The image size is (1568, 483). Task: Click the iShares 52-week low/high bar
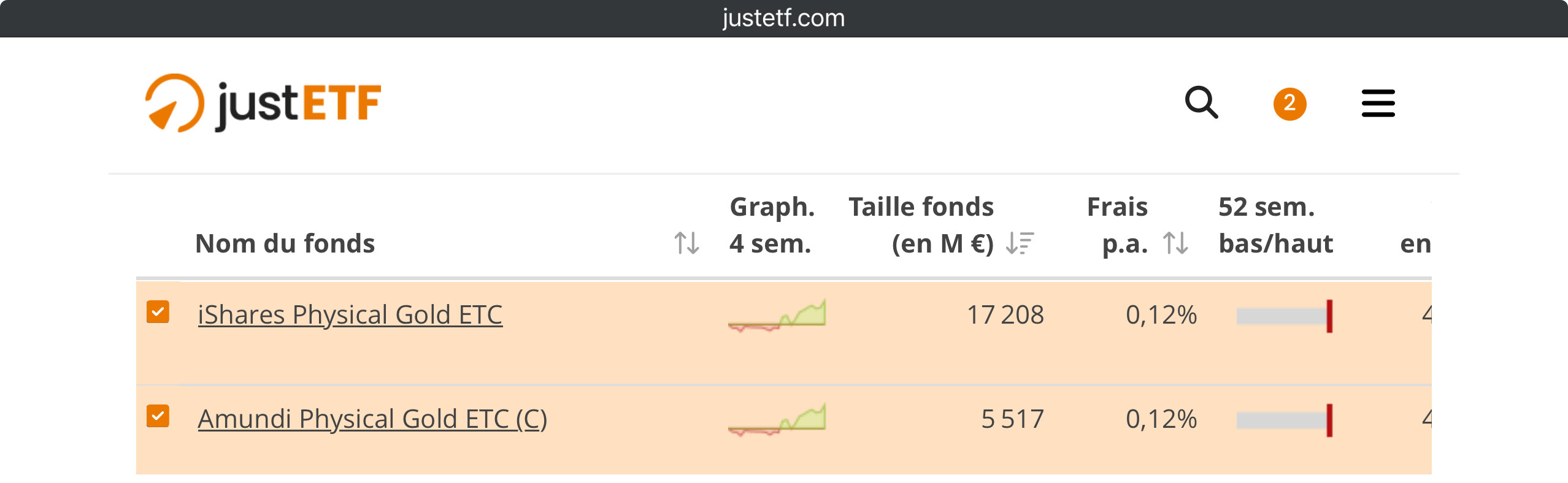click(x=1284, y=316)
